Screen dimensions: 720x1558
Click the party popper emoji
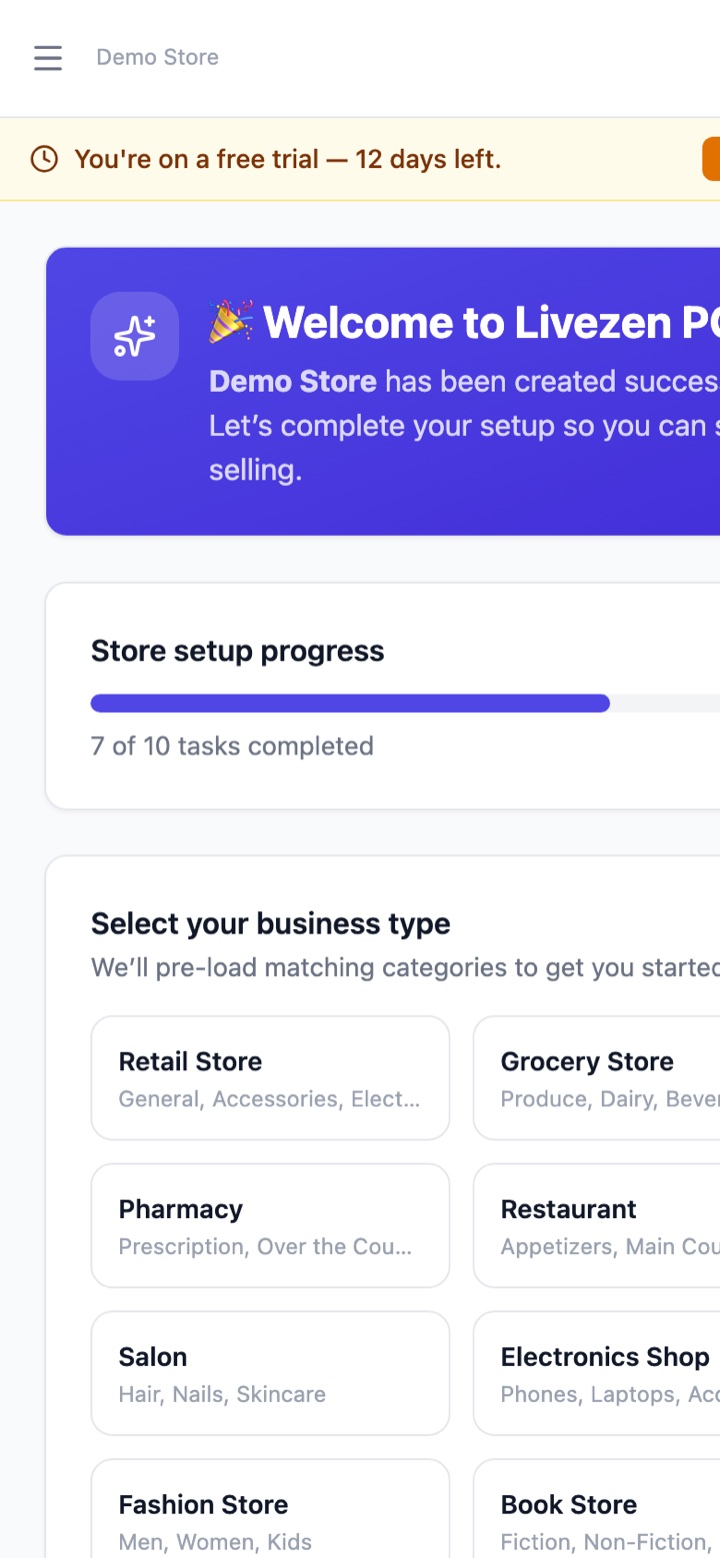pos(231,322)
